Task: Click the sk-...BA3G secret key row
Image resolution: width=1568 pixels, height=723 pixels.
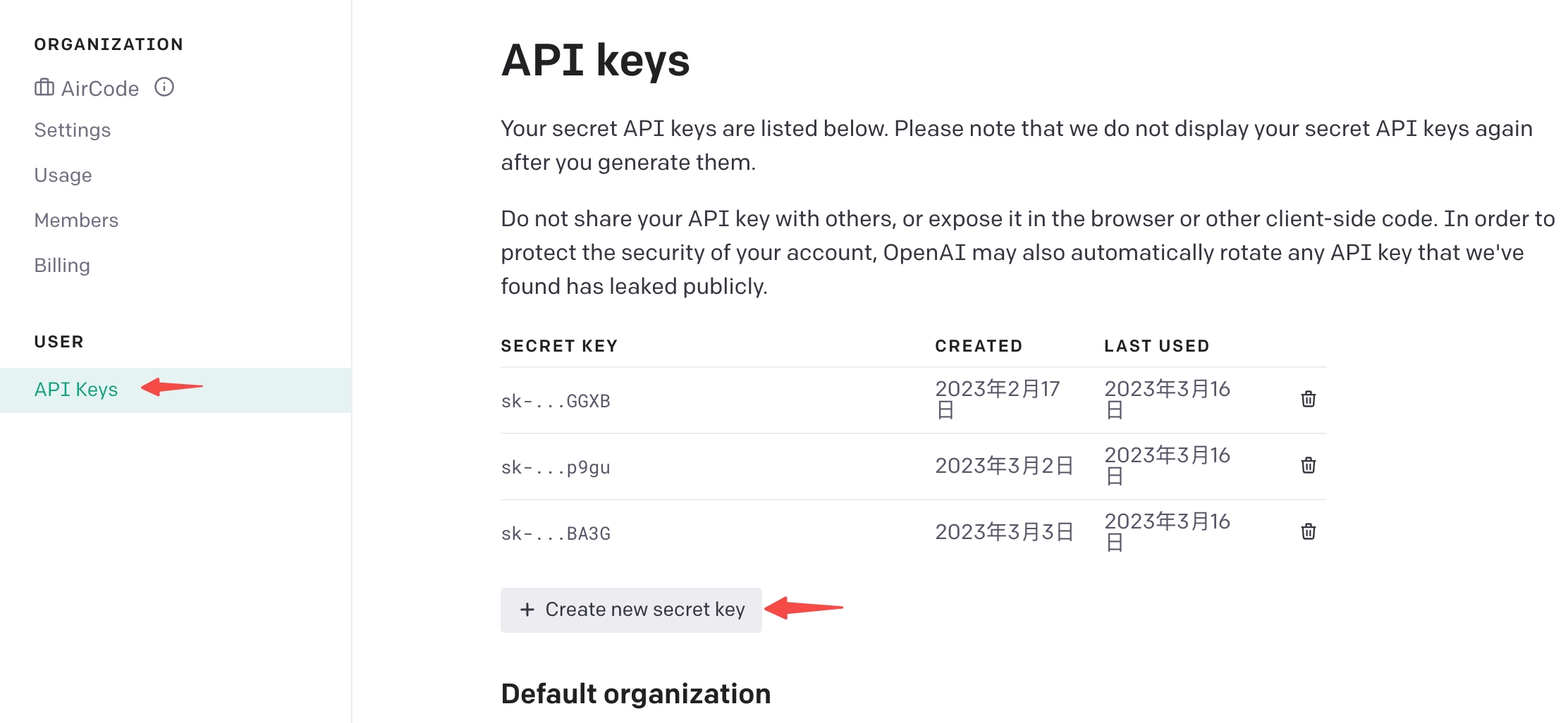Action: 913,533
